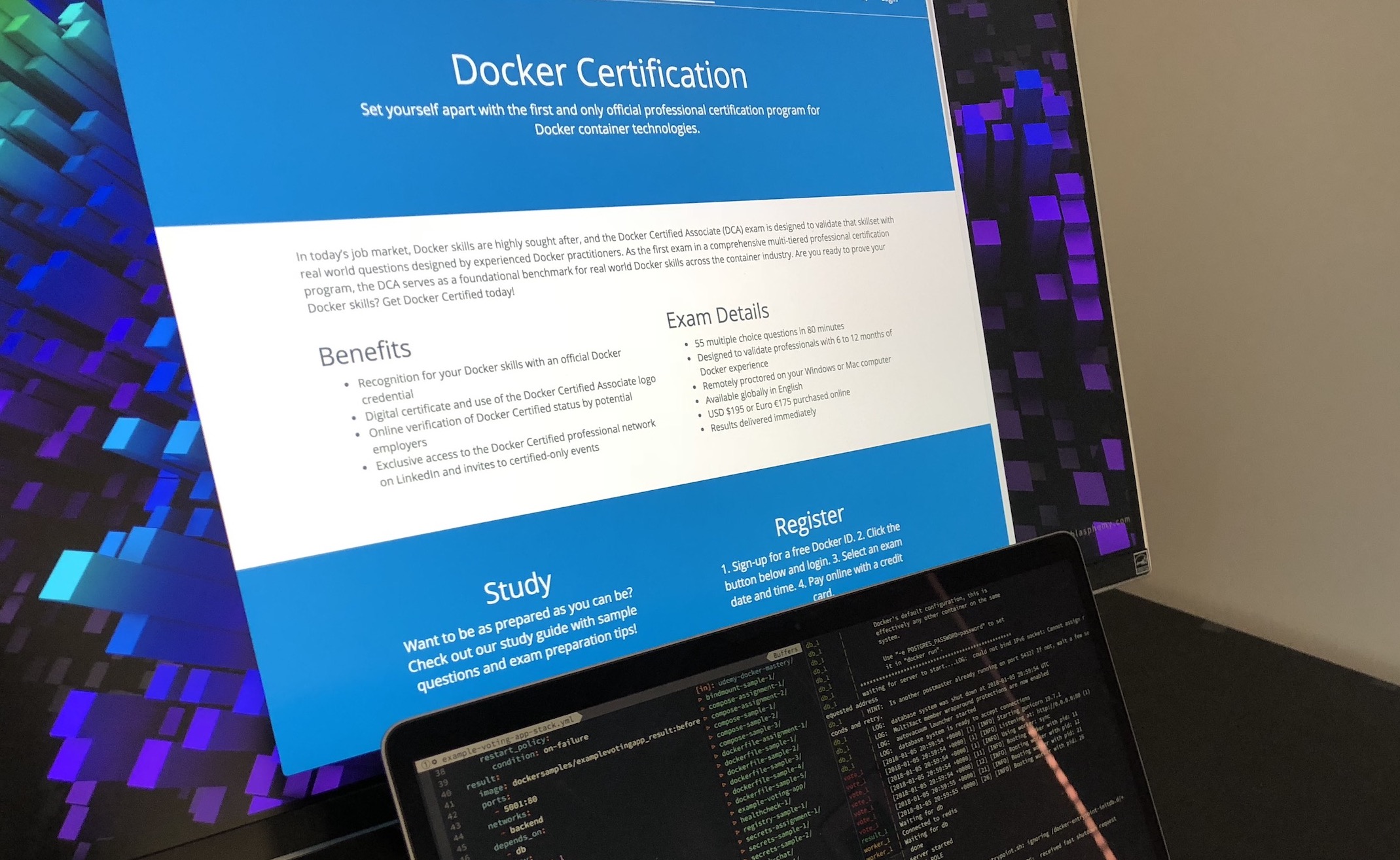Select the example-voting-app/ tree entry
1400x860 pixels.
pos(772,798)
